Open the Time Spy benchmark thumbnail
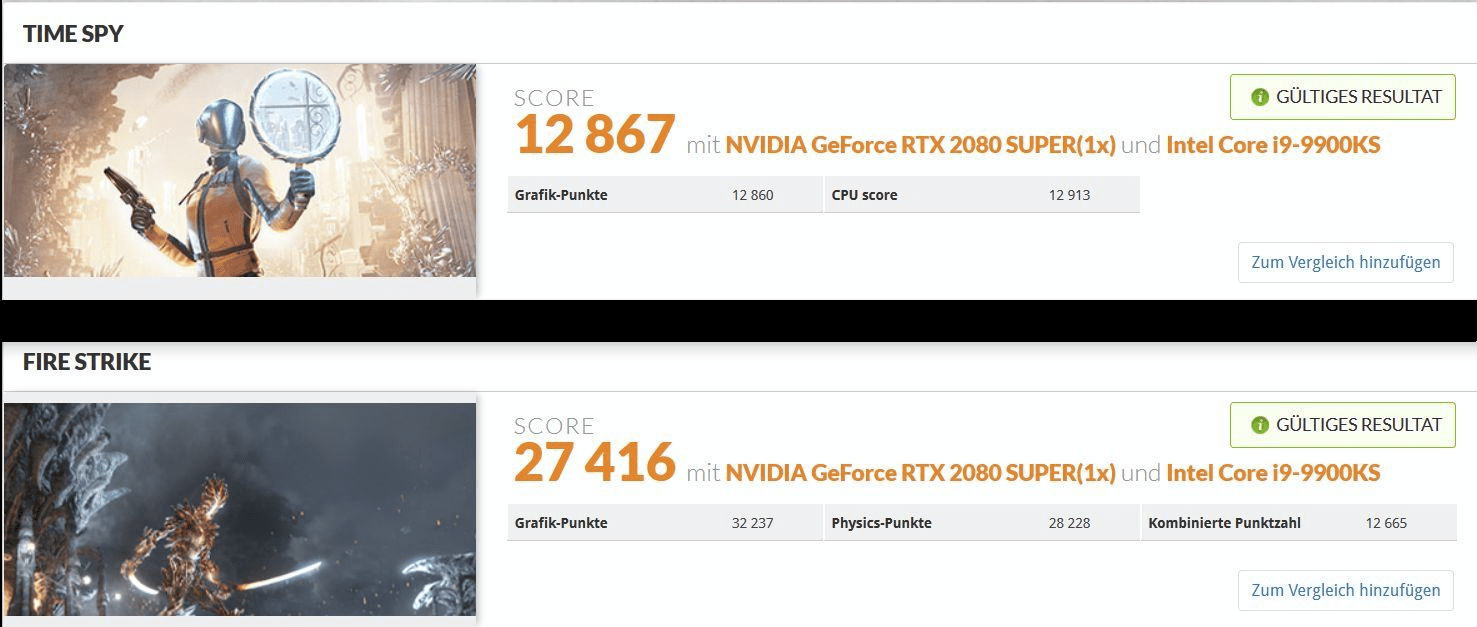This screenshot has width=1477, height=627. [240, 171]
